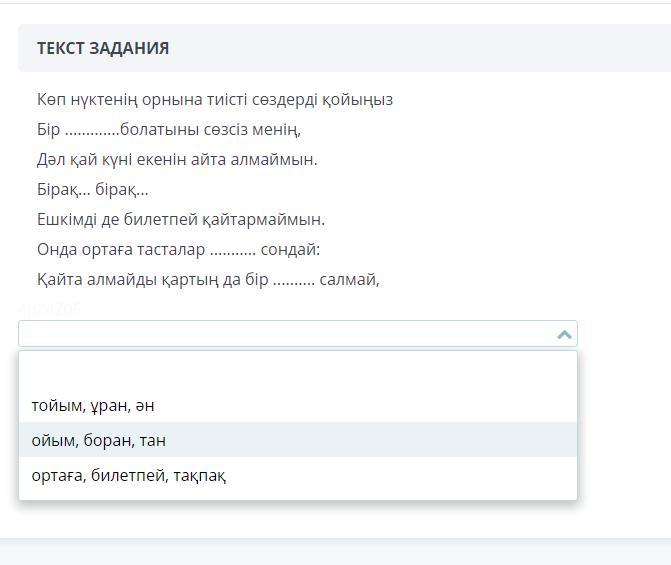The image size is (671, 565).
Task: Click instruction line "Көп нүктенің орнына"
Action: click(215, 99)
